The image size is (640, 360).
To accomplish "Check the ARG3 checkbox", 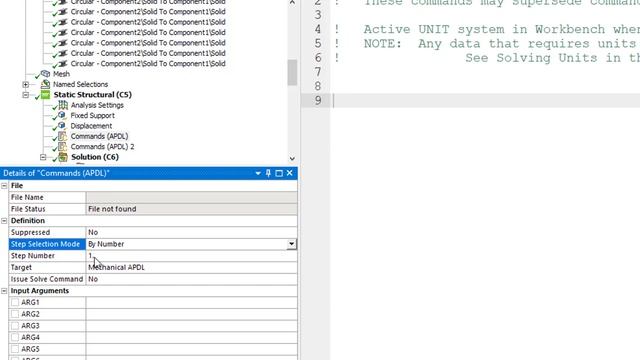I will [15, 326].
